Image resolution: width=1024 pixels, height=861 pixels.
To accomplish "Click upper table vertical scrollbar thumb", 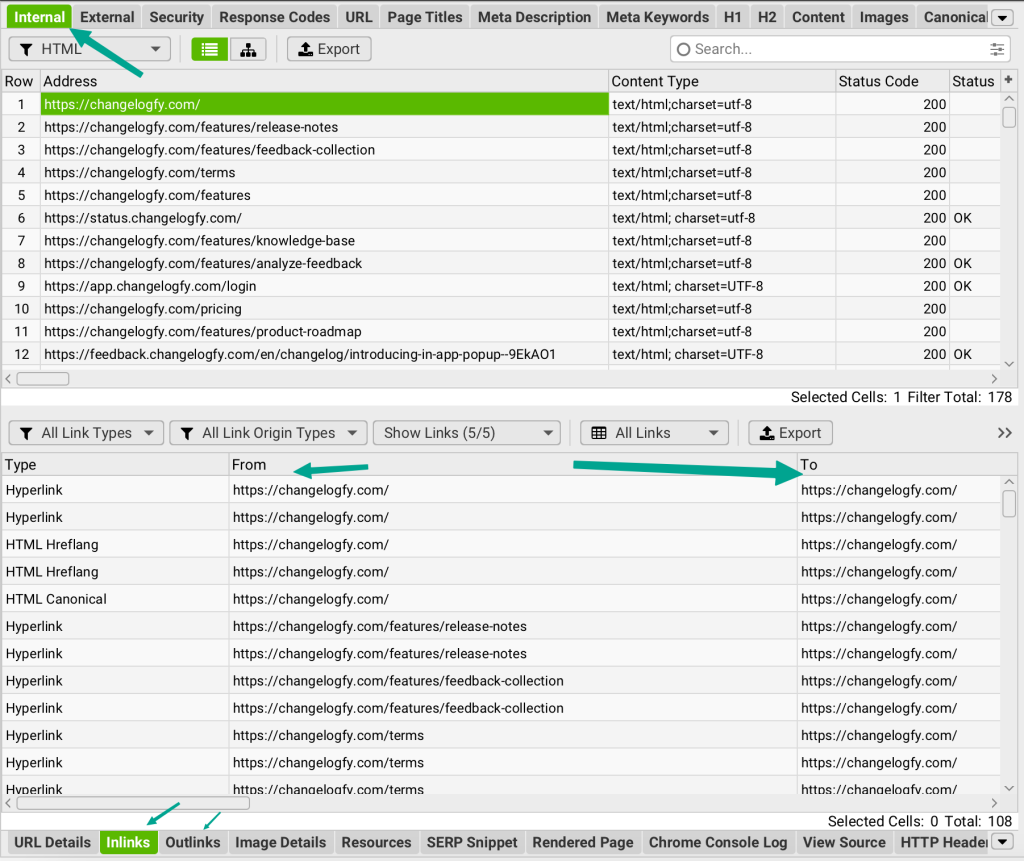I will 1009,118.
